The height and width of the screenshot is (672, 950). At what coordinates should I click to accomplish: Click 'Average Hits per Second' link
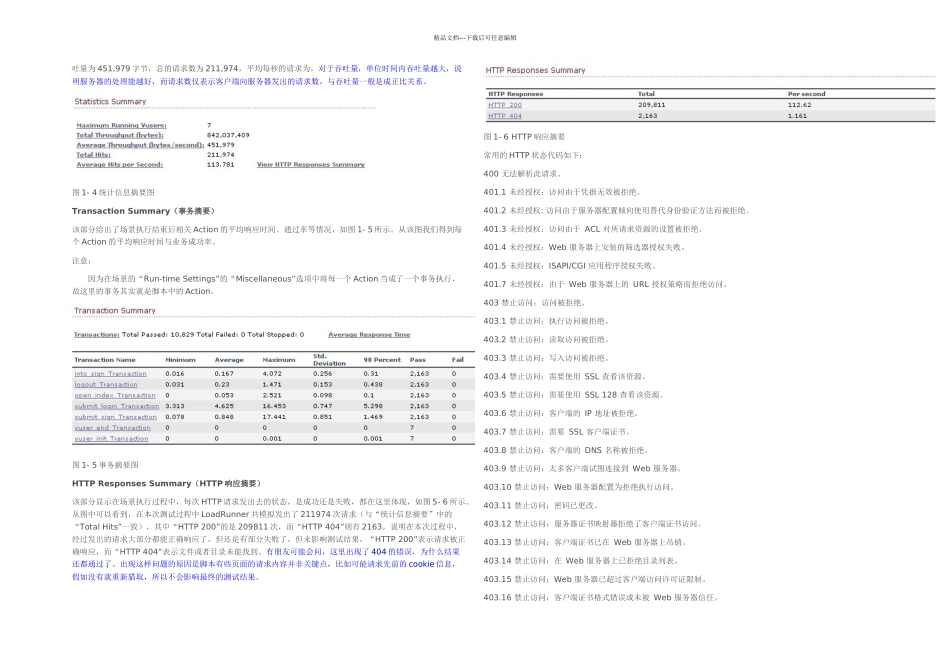click(119, 164)
